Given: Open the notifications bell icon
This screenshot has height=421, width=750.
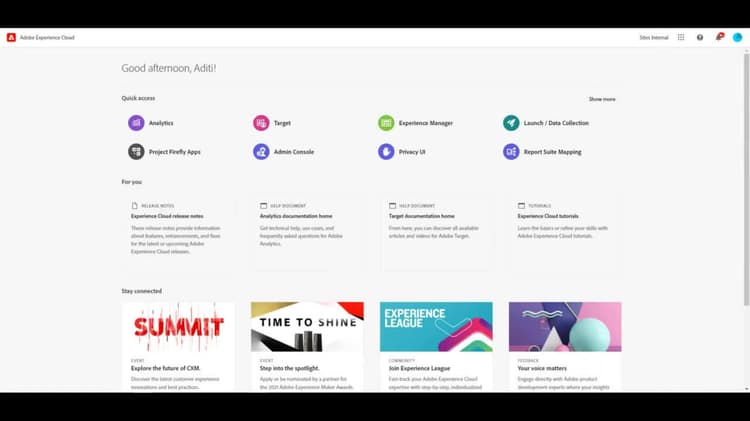Looking at the screenshot, I should click(719, 37).
